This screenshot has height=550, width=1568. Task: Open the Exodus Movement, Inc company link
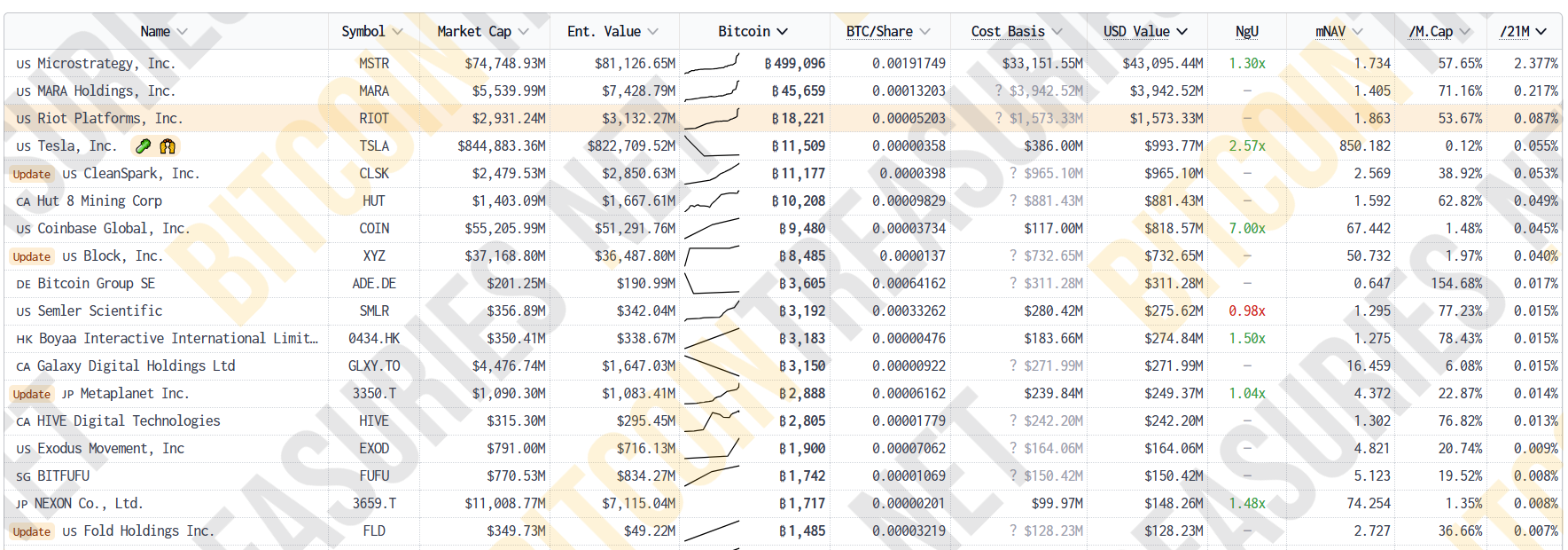point(111,448)
